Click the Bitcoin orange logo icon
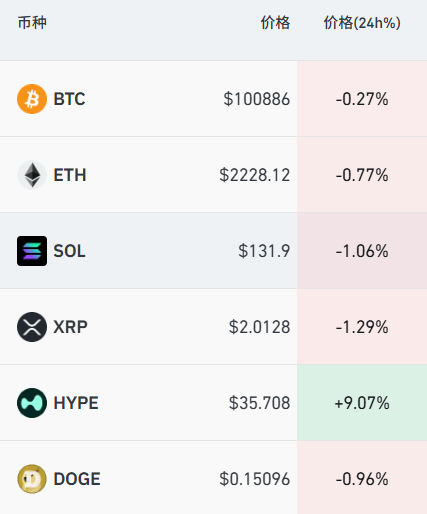This screenshot has width=427, height=514. (32, 99)
